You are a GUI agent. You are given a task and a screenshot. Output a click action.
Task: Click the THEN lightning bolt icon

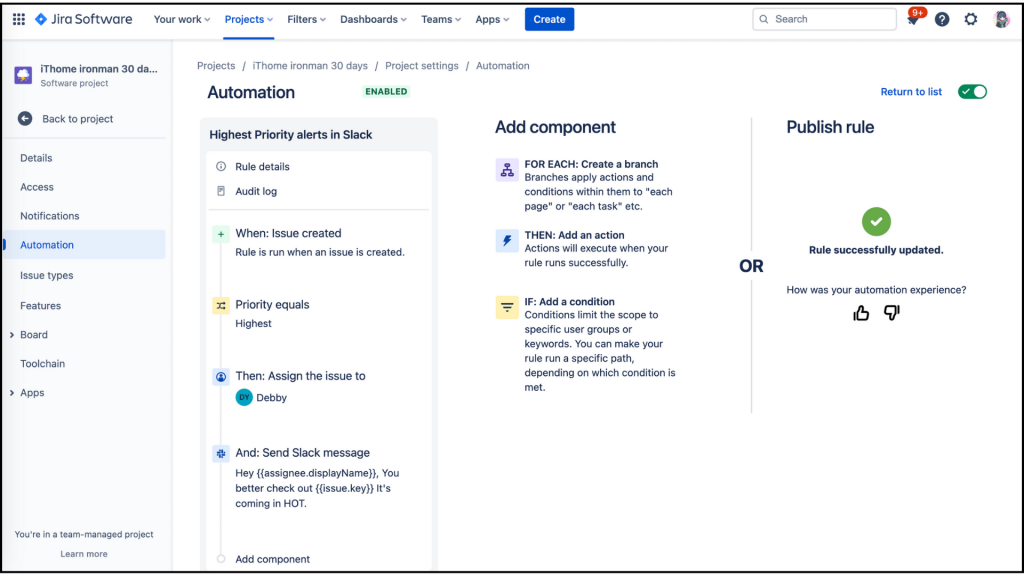pos(507,240)
